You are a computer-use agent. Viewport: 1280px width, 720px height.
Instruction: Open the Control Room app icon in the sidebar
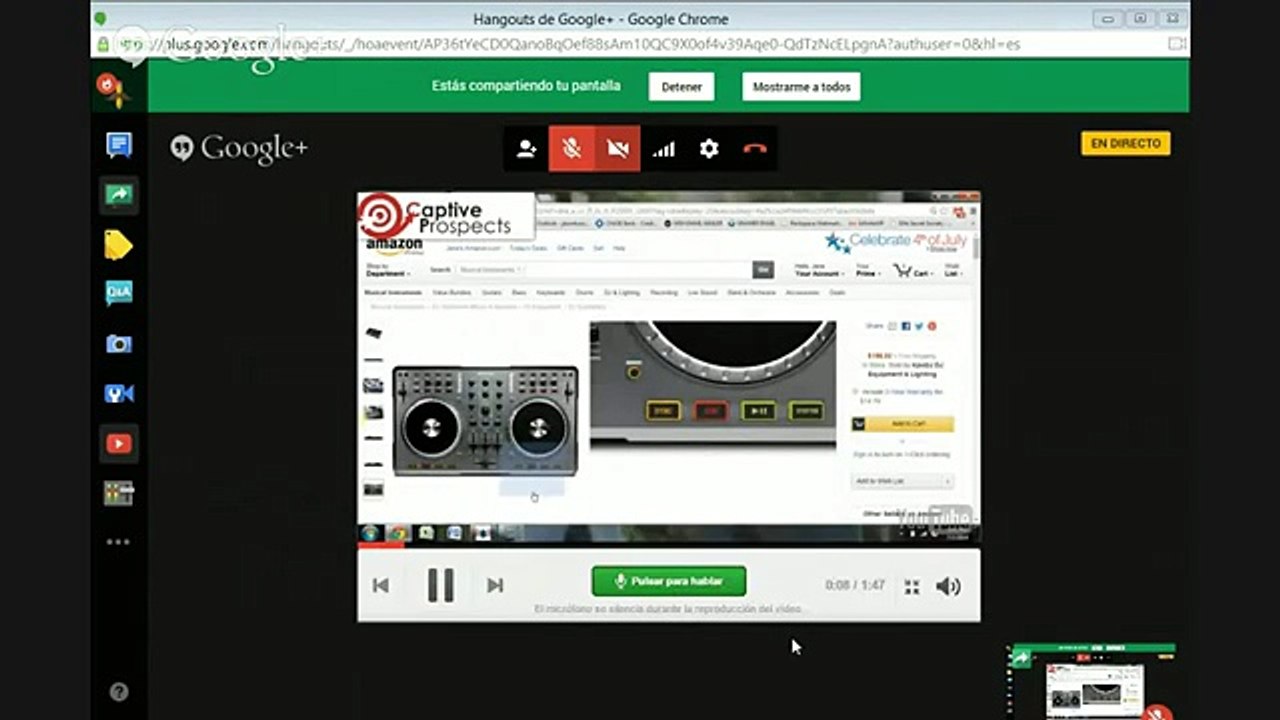119,493
